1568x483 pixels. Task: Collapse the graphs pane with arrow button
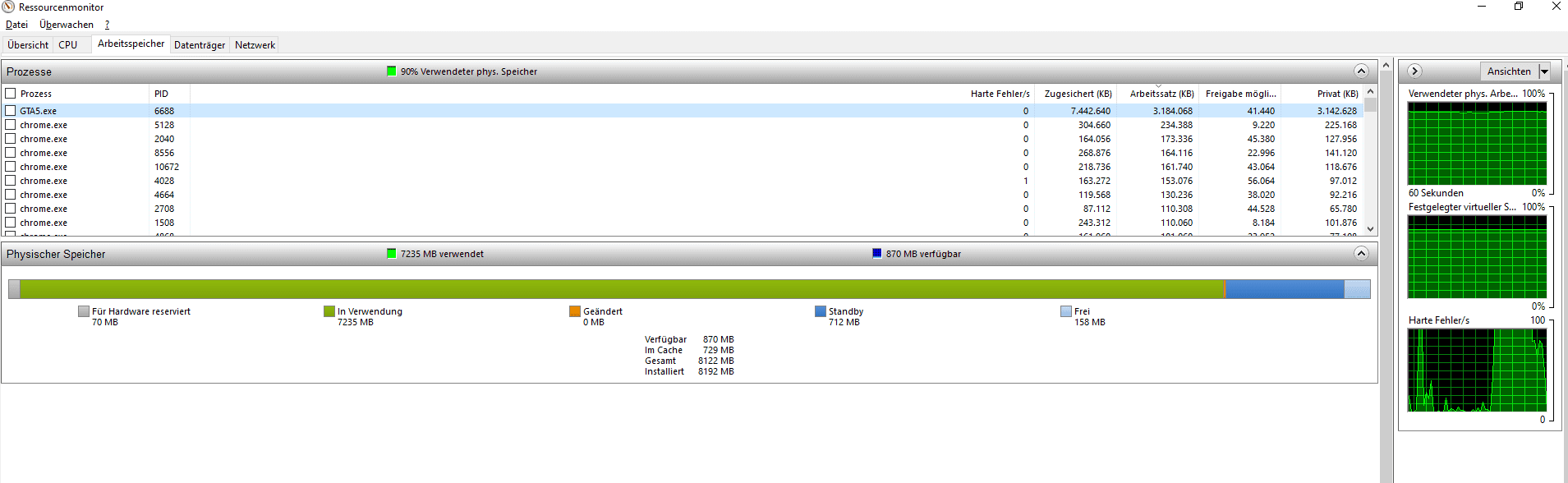(1414, 71)
